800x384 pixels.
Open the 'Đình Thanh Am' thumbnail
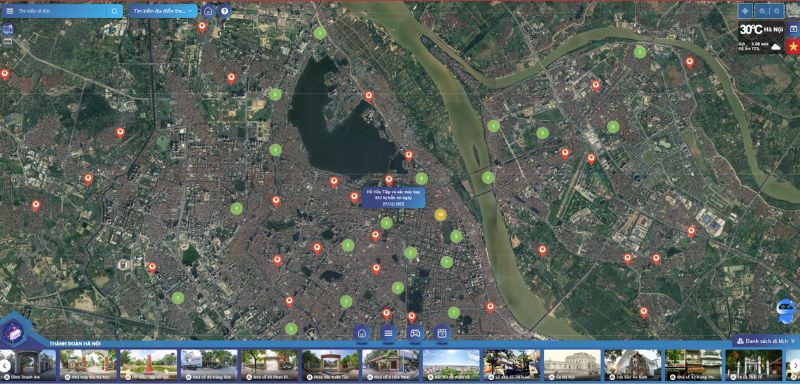(x=28, y=365)
